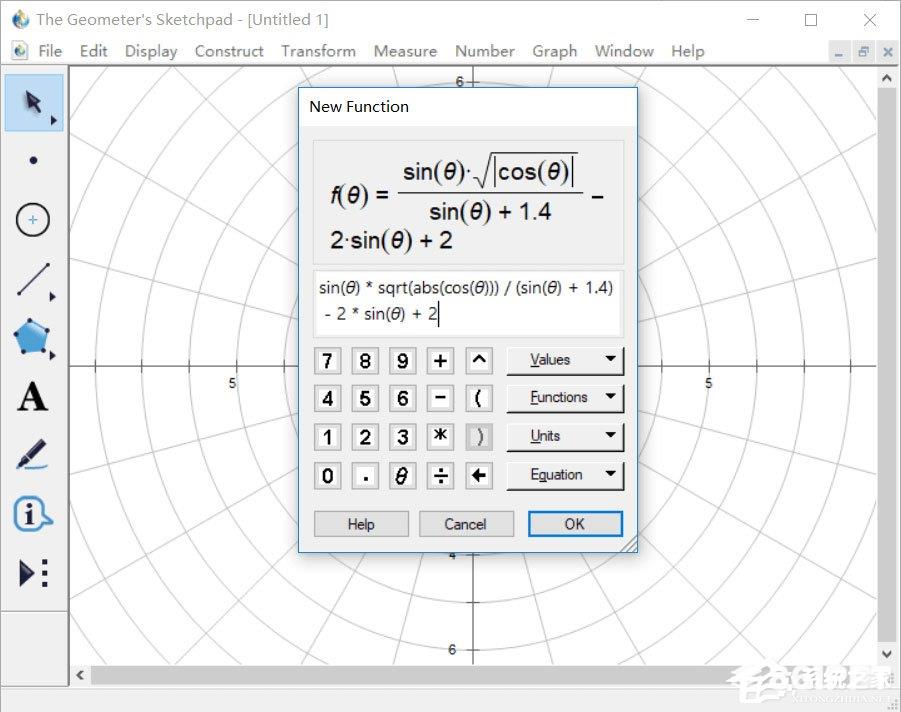Viewport: 901px width, 712px height.
Task: Insert an open parenthesis
Action: pos(479,398)
